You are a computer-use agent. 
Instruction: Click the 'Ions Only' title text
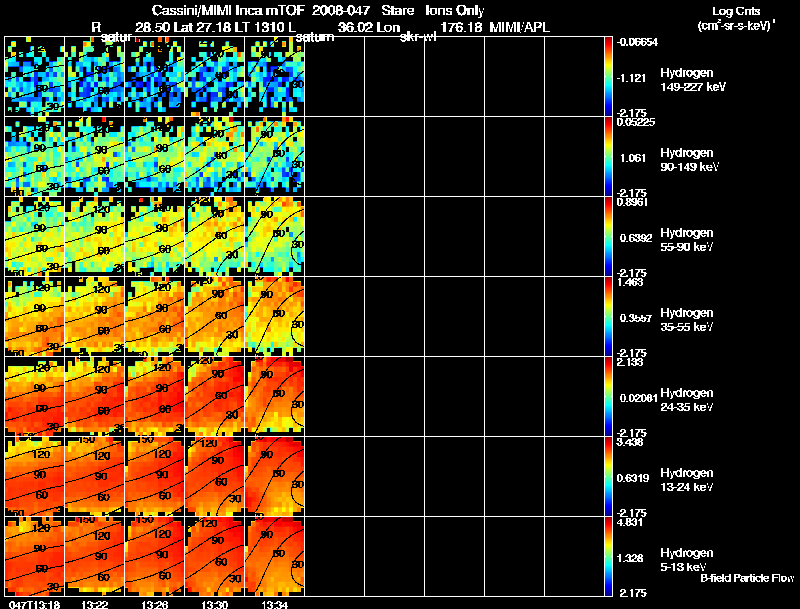(455, 11)
